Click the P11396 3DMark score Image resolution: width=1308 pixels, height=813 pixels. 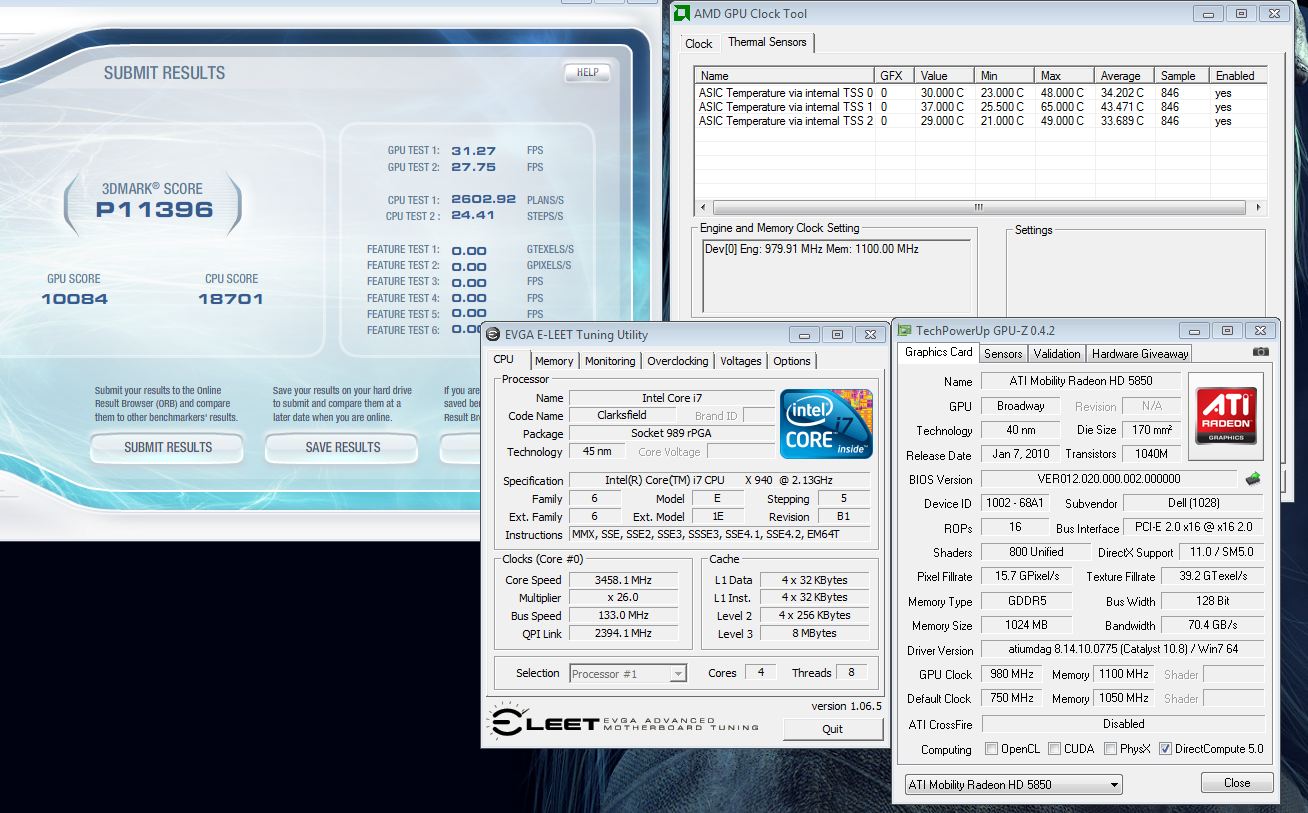[x=154, y=210]
